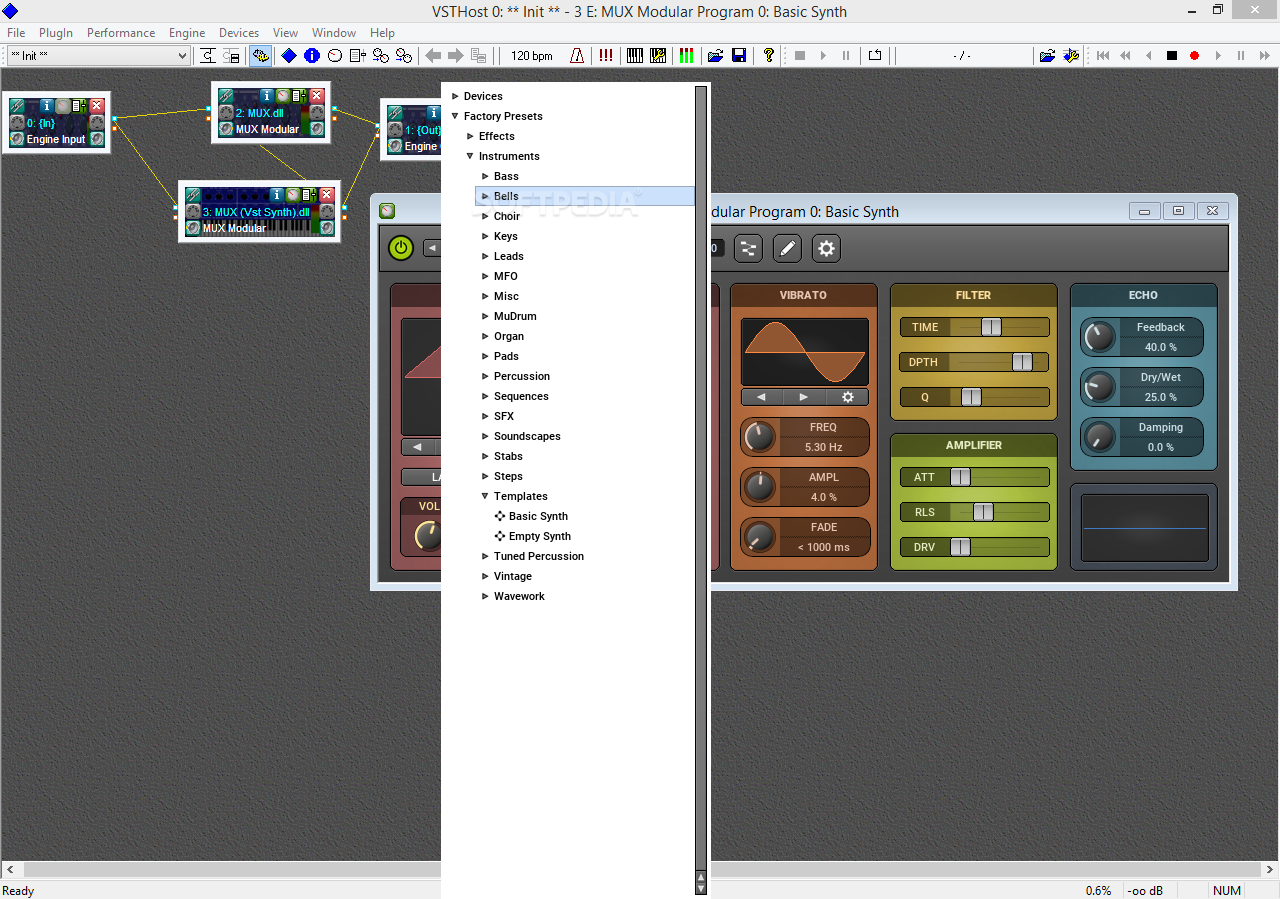The image size is (1280, 899).
Task: Toggle the piano keyboard with wrench icon
Action: pos(658,56)
